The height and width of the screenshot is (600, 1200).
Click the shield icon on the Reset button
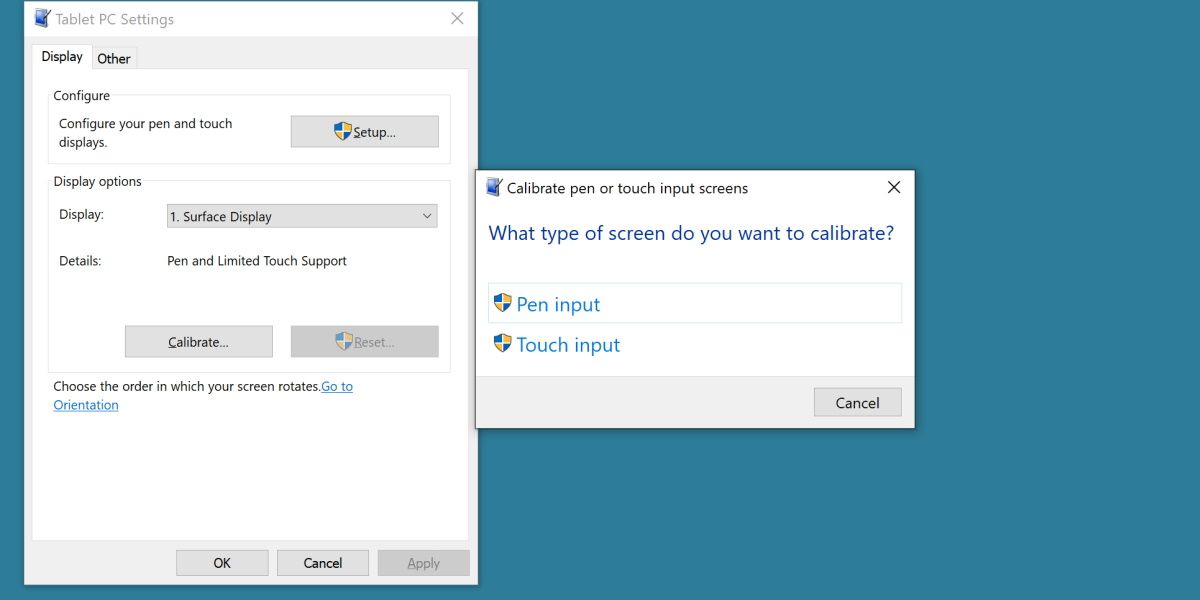[345, 341]
